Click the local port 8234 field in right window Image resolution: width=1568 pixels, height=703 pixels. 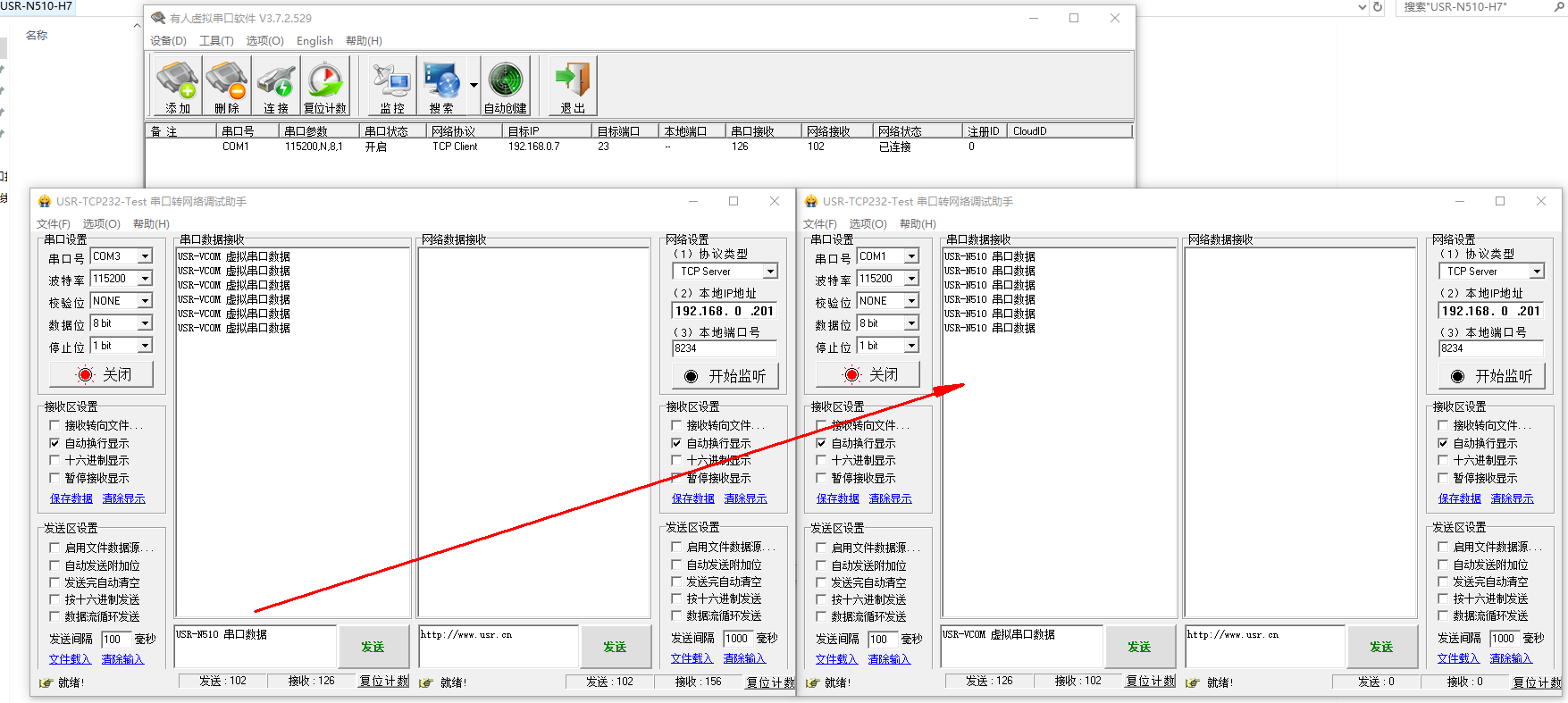click(1490, 348)
